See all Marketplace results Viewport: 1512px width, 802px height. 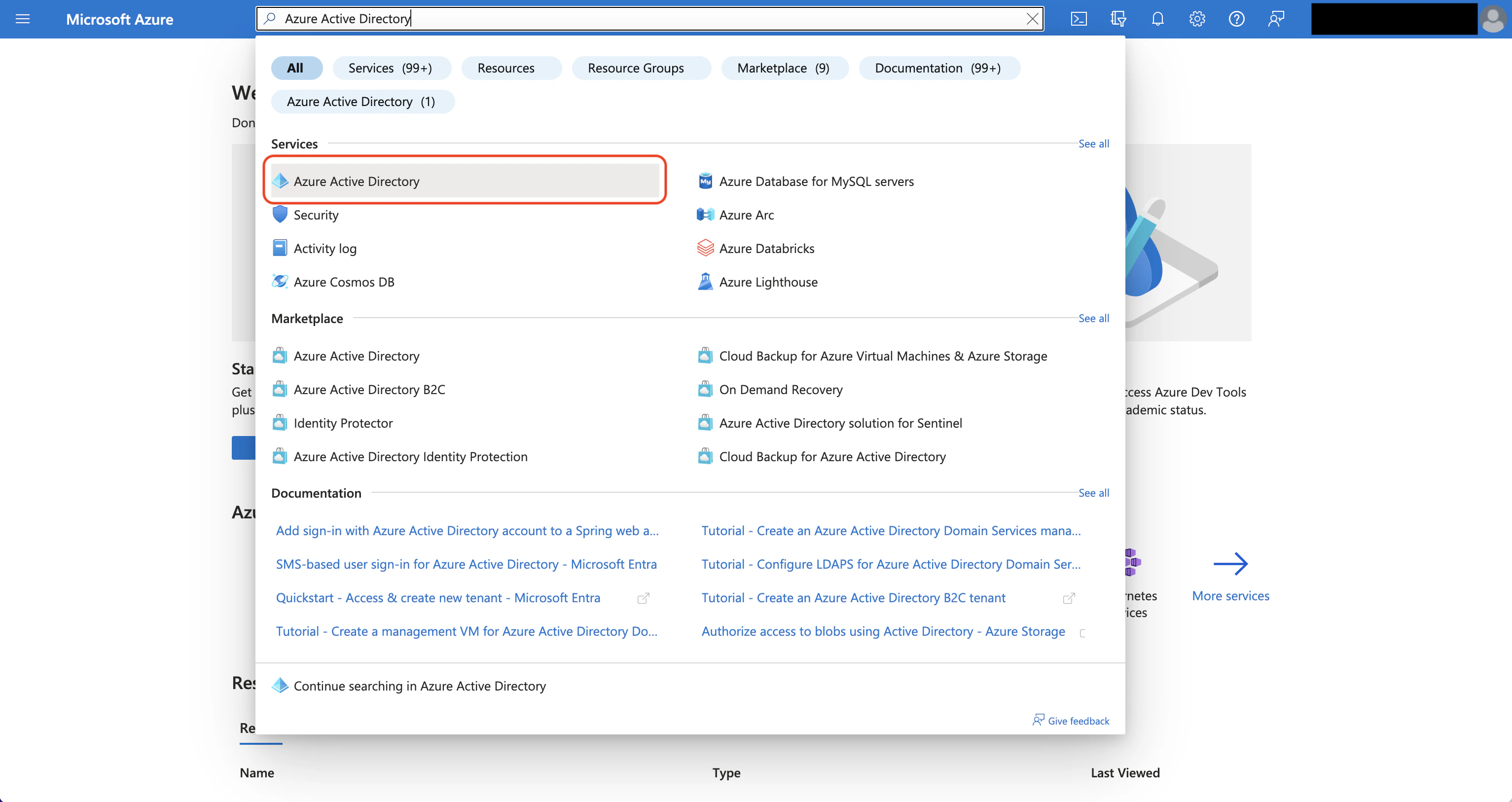(1093, 318)
